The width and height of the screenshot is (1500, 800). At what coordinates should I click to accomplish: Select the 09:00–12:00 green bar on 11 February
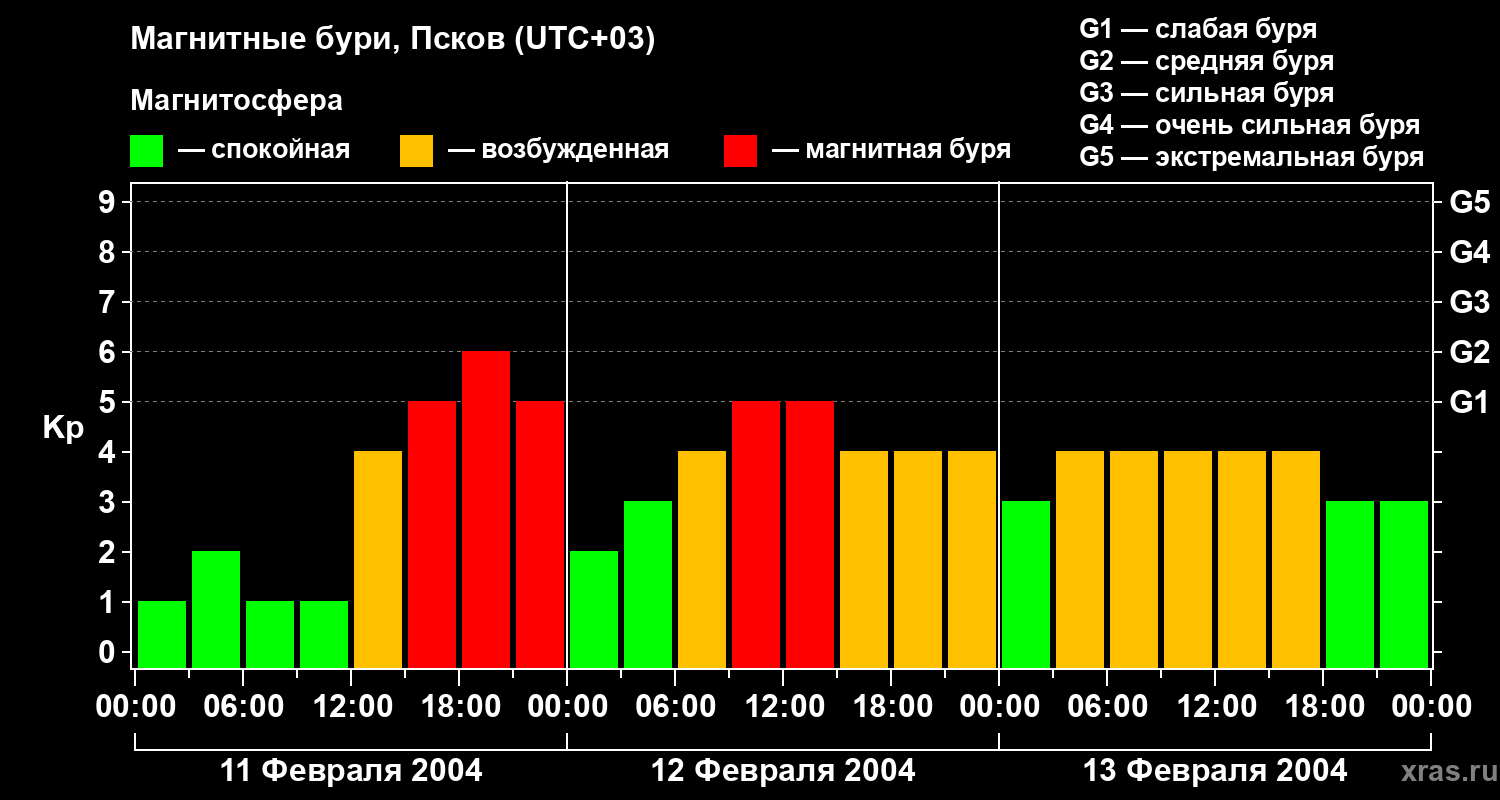coord(324,634)
